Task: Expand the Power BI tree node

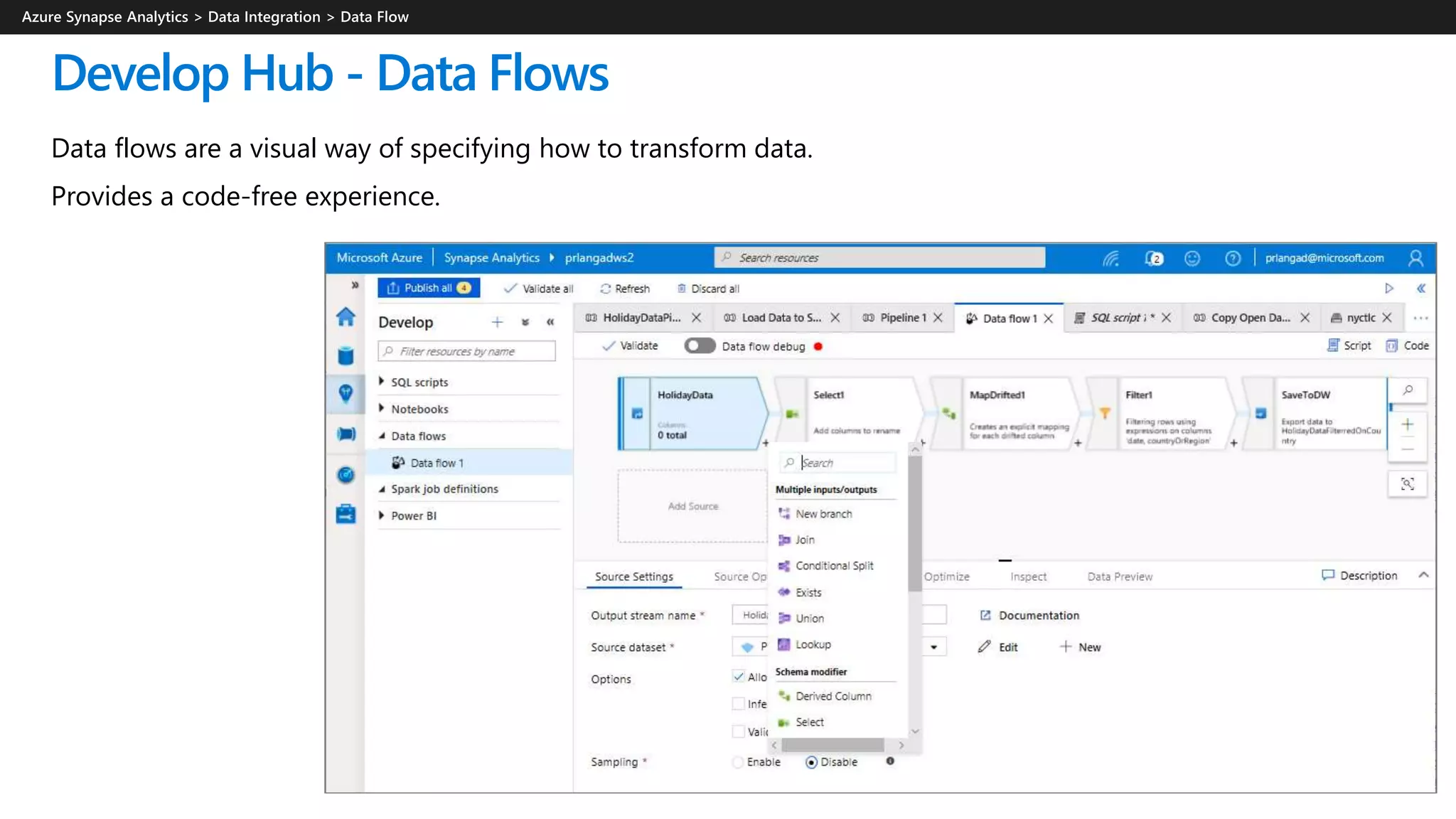Action: [x=382, y=515]
